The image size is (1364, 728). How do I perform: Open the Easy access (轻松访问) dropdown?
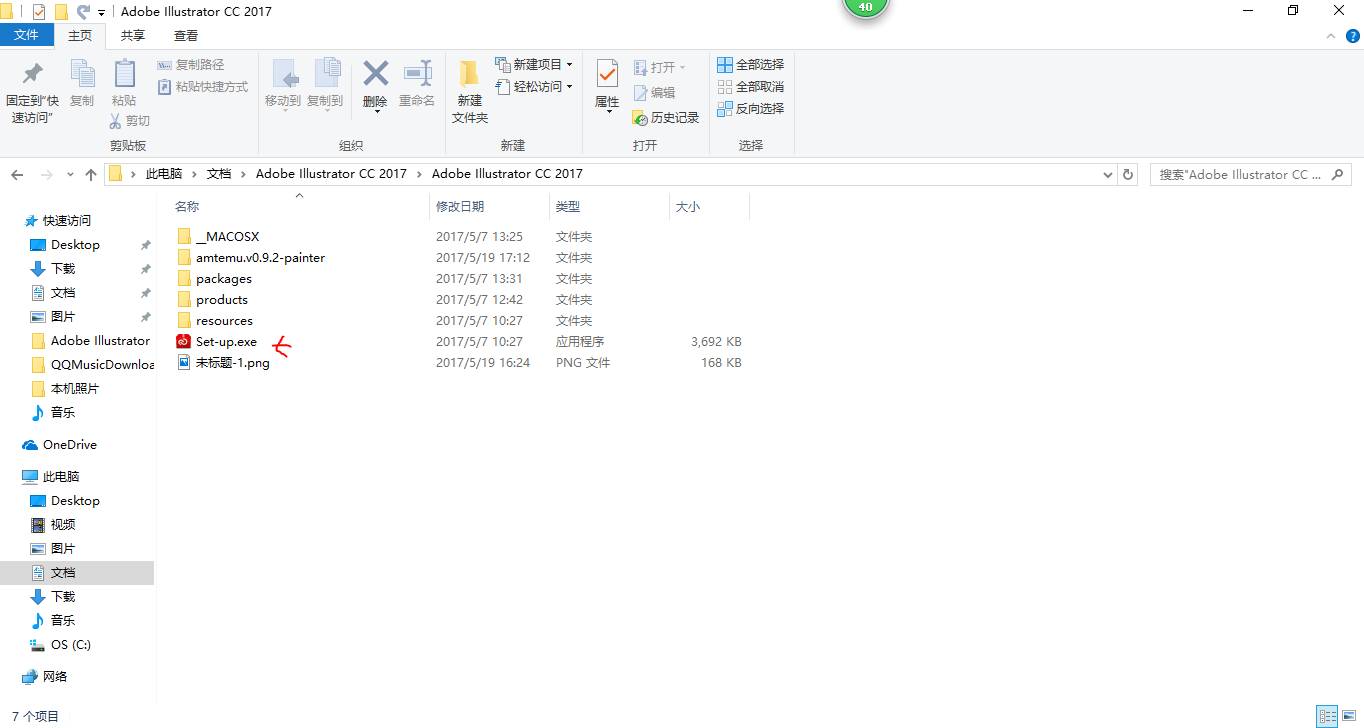pos(535,87)
